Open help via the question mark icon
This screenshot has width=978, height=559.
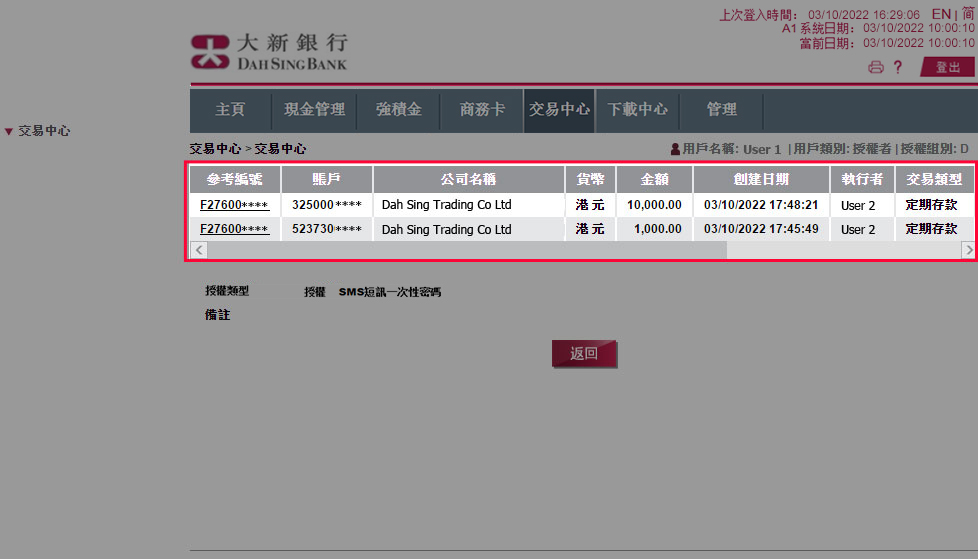[x=898, y=67]
